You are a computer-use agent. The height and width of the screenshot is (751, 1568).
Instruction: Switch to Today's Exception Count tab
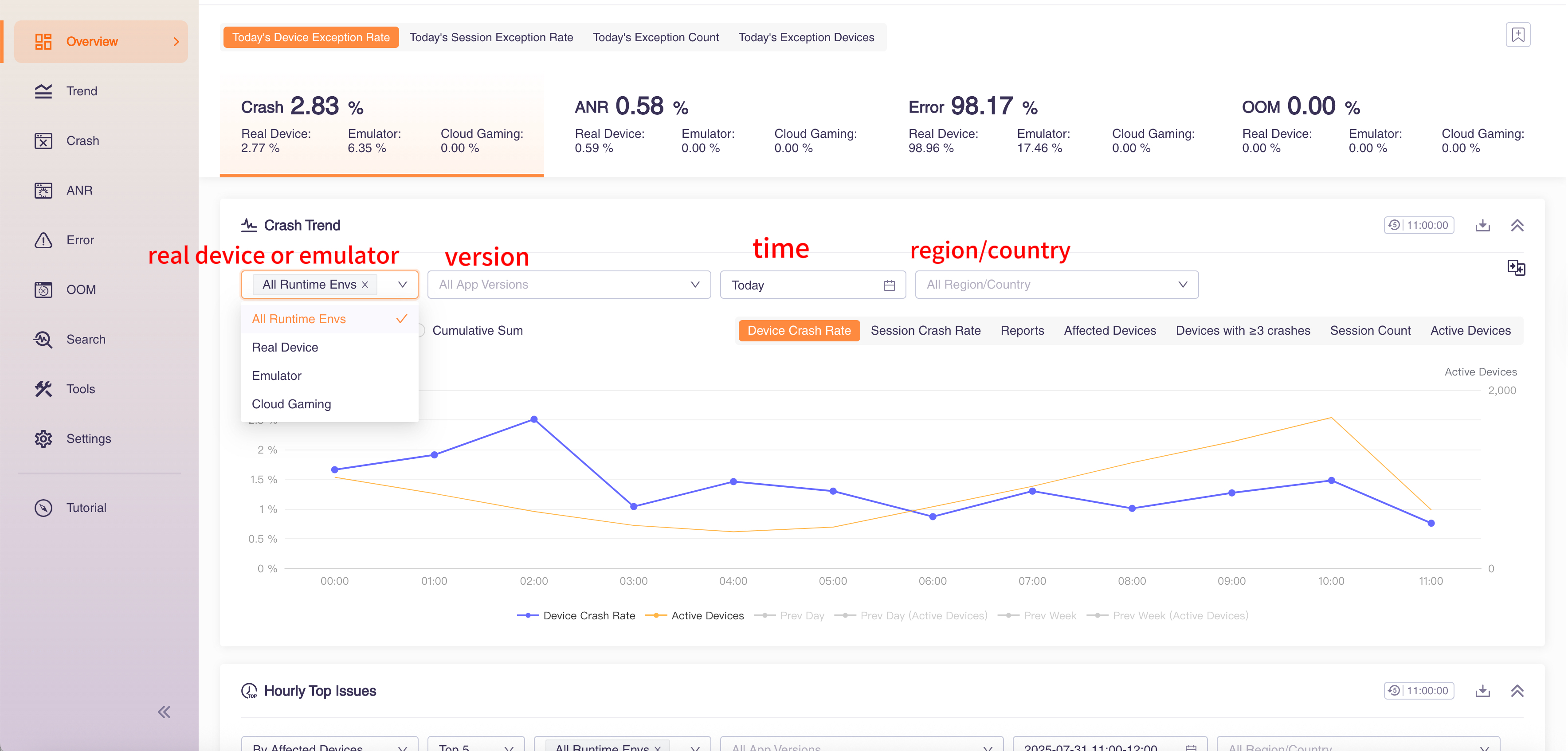655,38
